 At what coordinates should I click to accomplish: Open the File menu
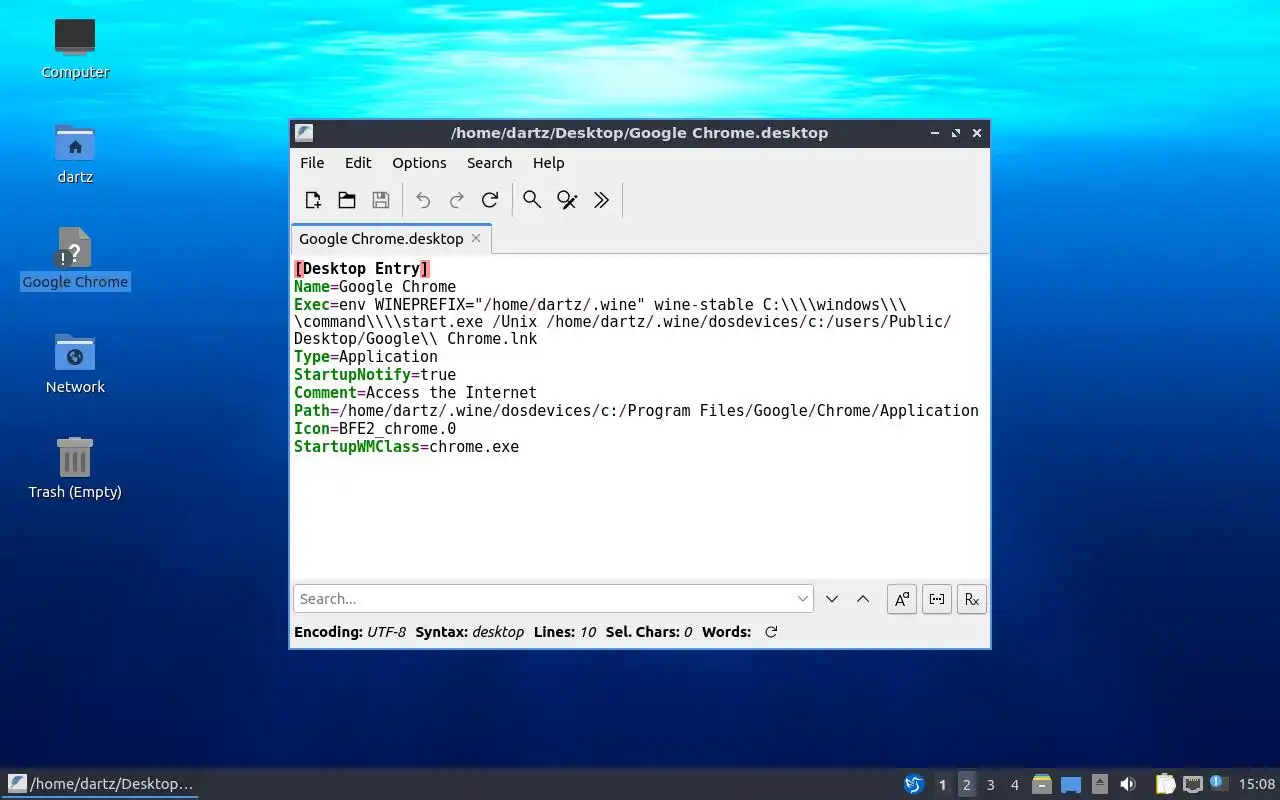(x=312, y=163)
